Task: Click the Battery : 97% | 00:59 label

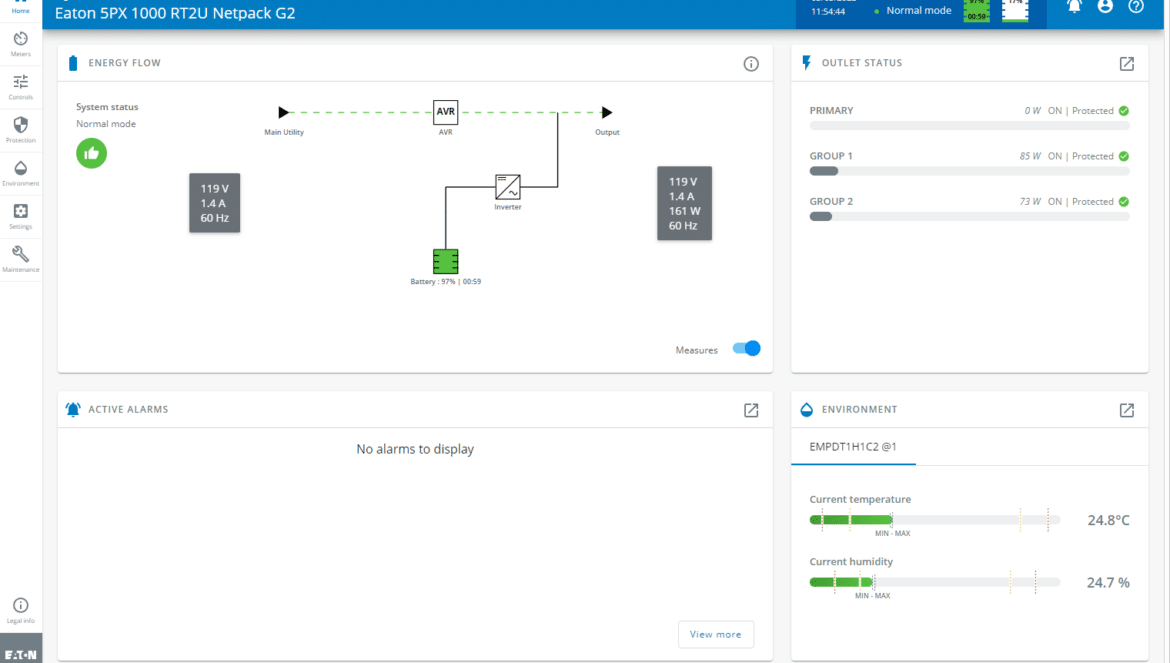Action: 445,282
